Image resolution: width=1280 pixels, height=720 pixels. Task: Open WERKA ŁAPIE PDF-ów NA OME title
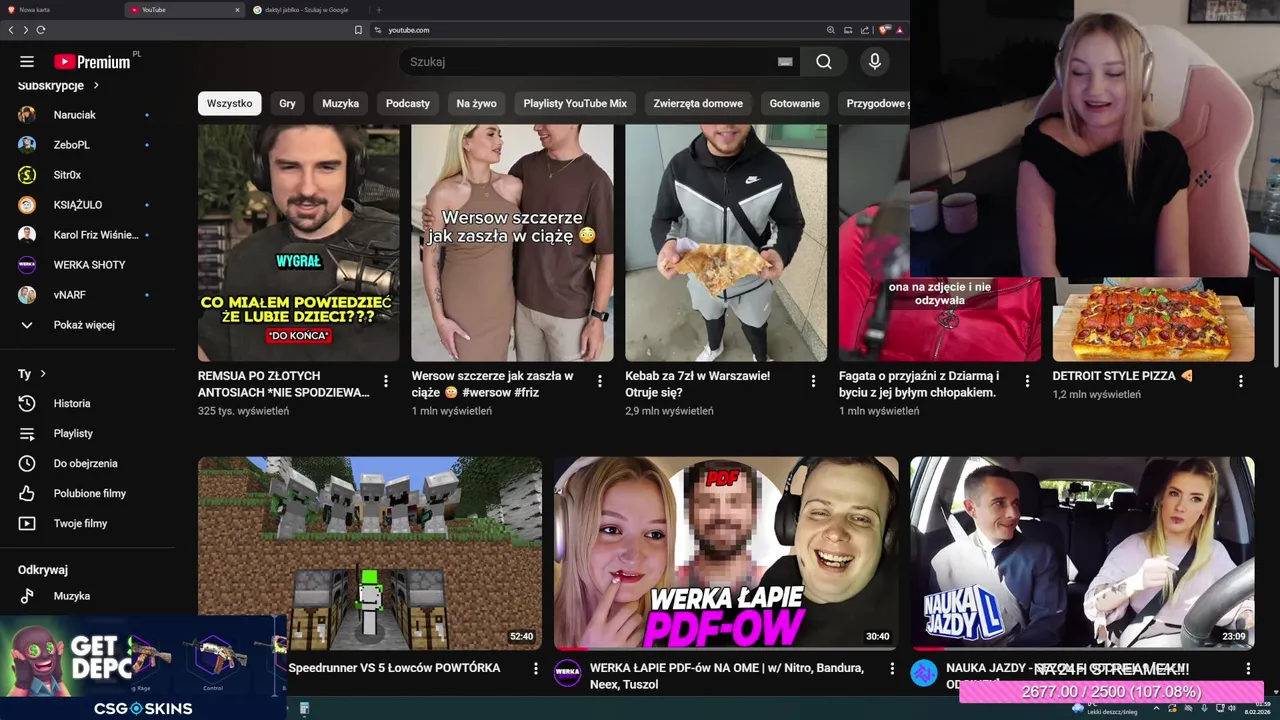pyautogui.click(x=727, y=676)
